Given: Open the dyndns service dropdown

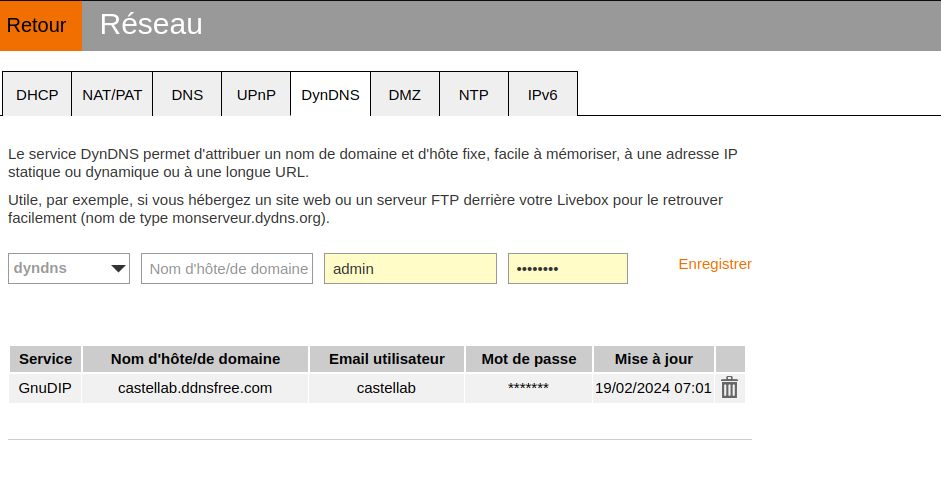Looking at the screenshot, I should coord(69,268).
